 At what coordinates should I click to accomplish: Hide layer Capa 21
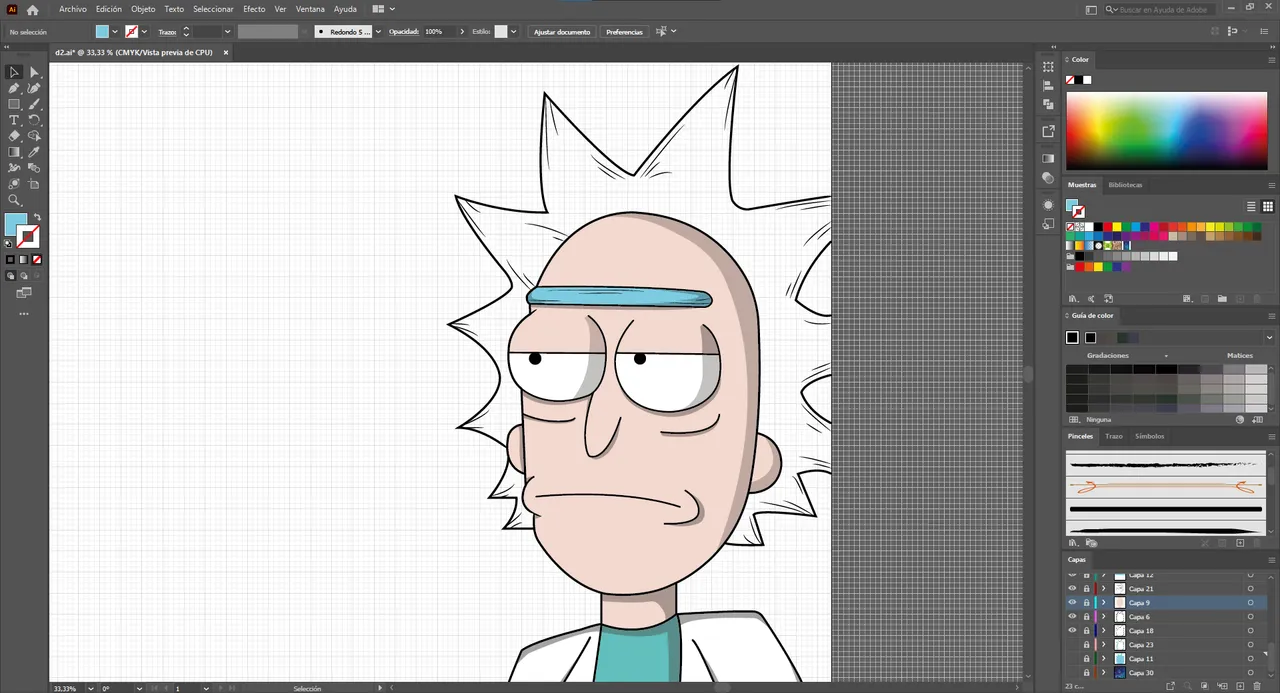click(1072, 589)
